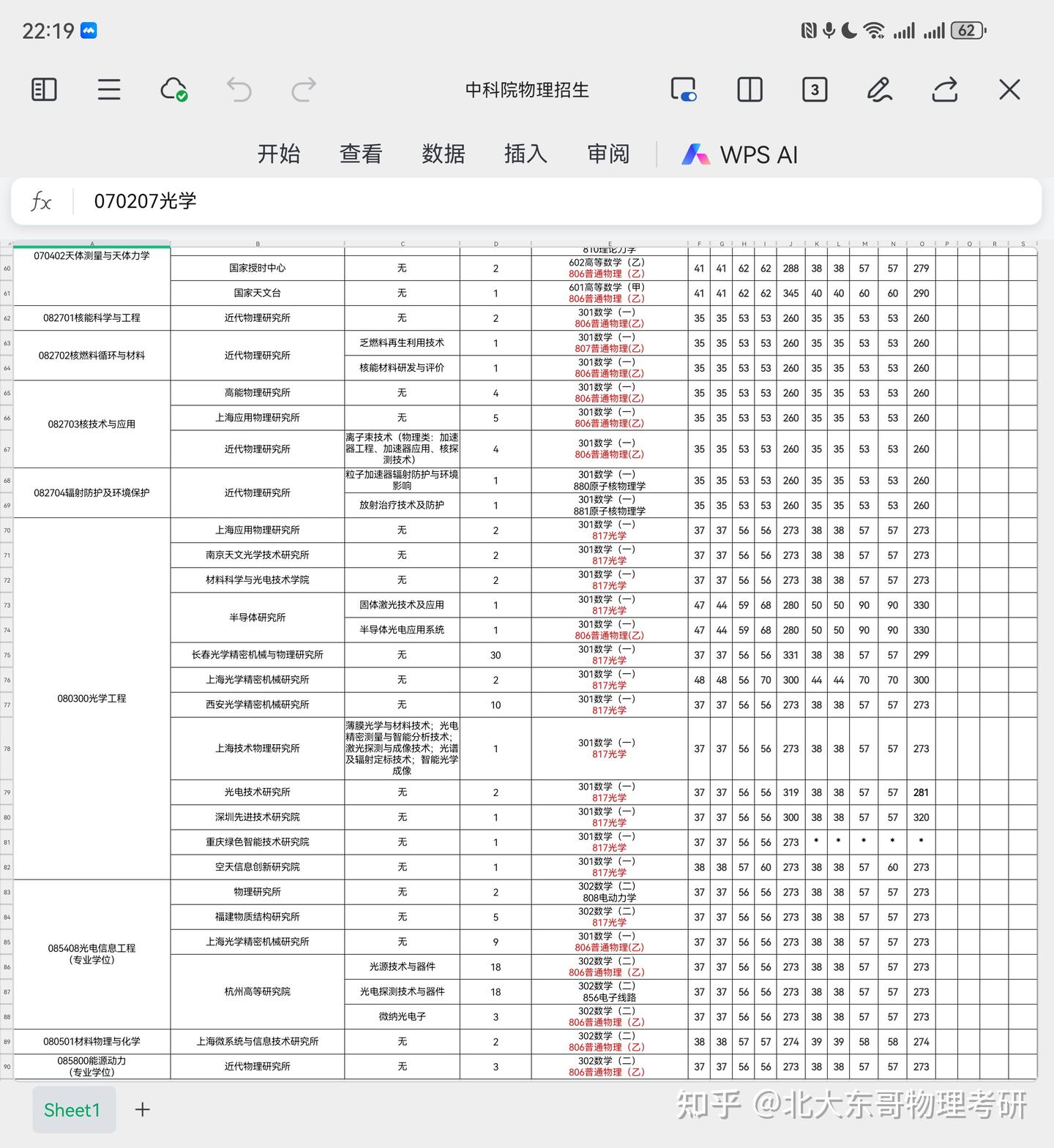Launch WPS AI assistant
Image resolution: width=1054 pixels, height=1148 pixels.
coord(739,154)
